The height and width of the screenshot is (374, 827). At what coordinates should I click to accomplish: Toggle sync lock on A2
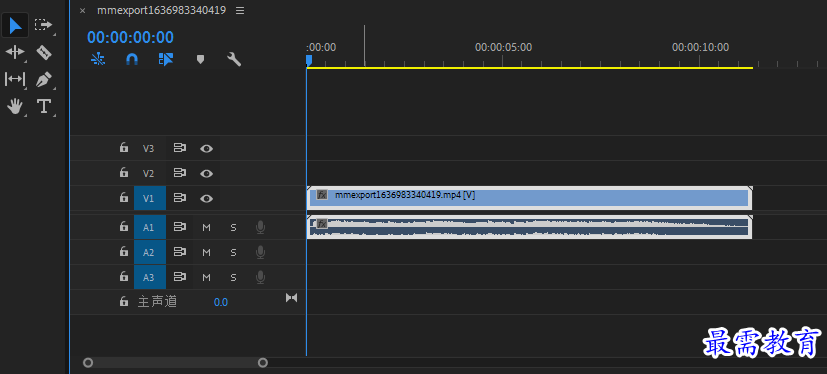pyautogui.click(x=180, y=252)
